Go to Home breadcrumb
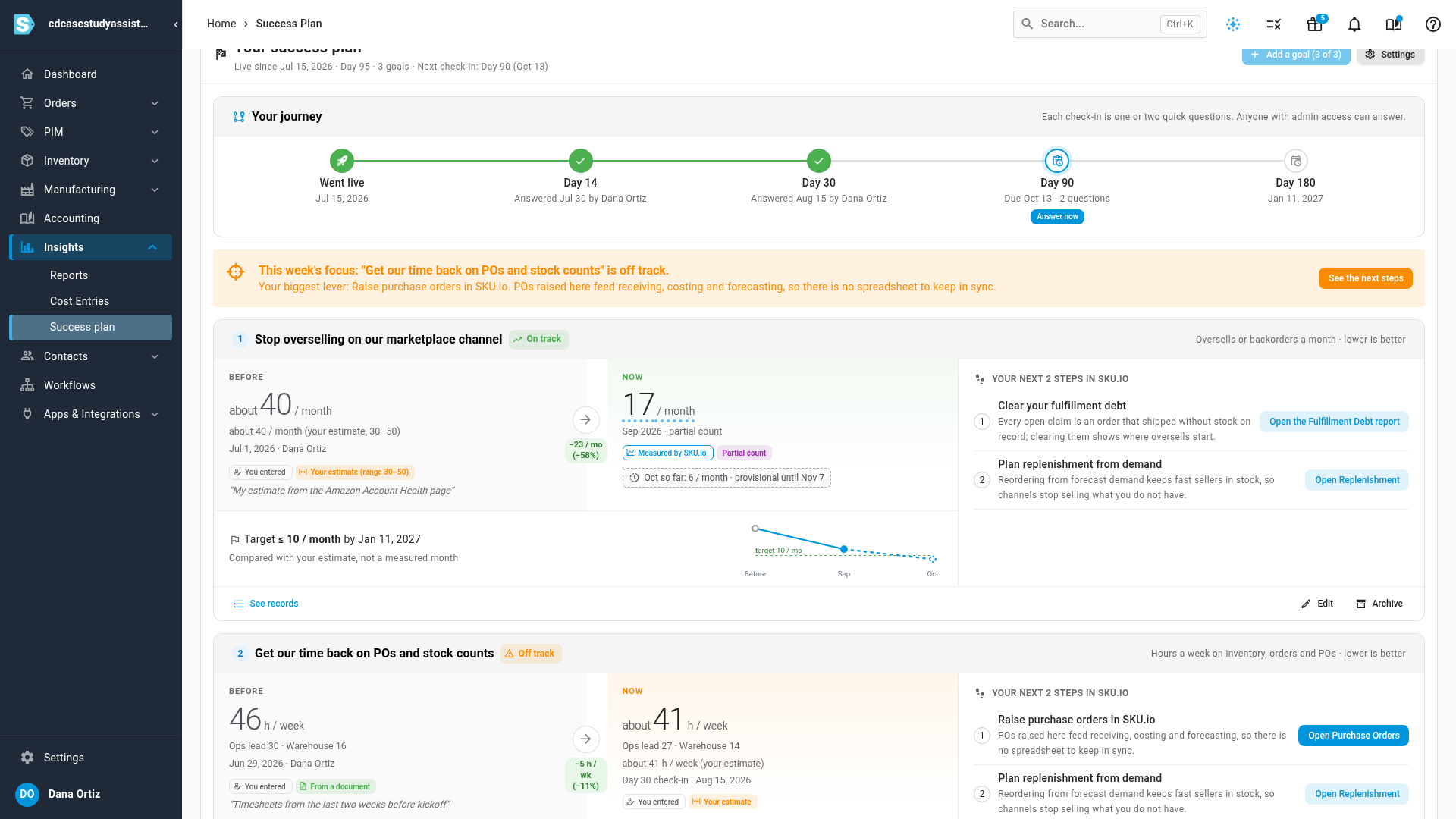Viewport: 1456px width, 819px height. (x=221, y=24)
